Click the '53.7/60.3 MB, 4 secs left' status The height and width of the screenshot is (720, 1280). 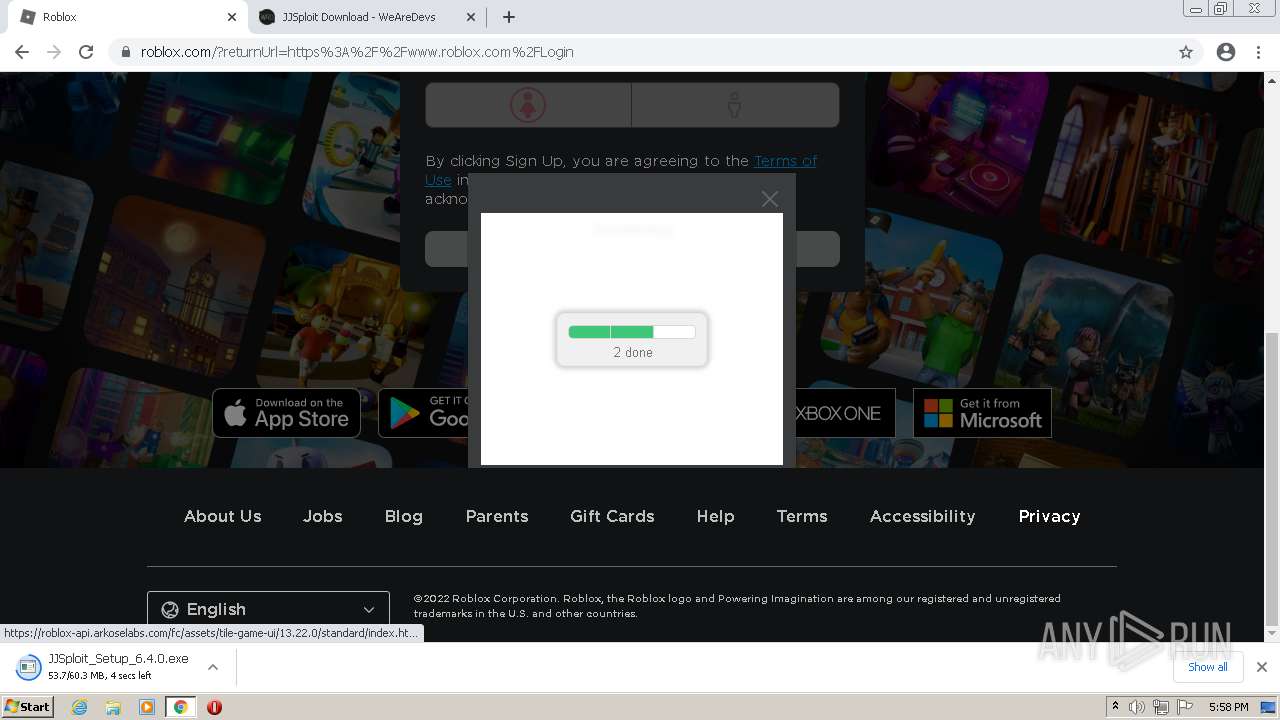(x=100, y=676)
